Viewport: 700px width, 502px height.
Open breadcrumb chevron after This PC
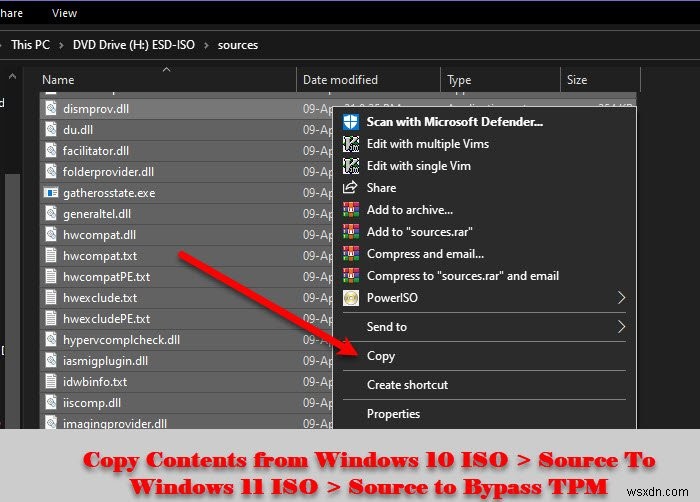61,45
